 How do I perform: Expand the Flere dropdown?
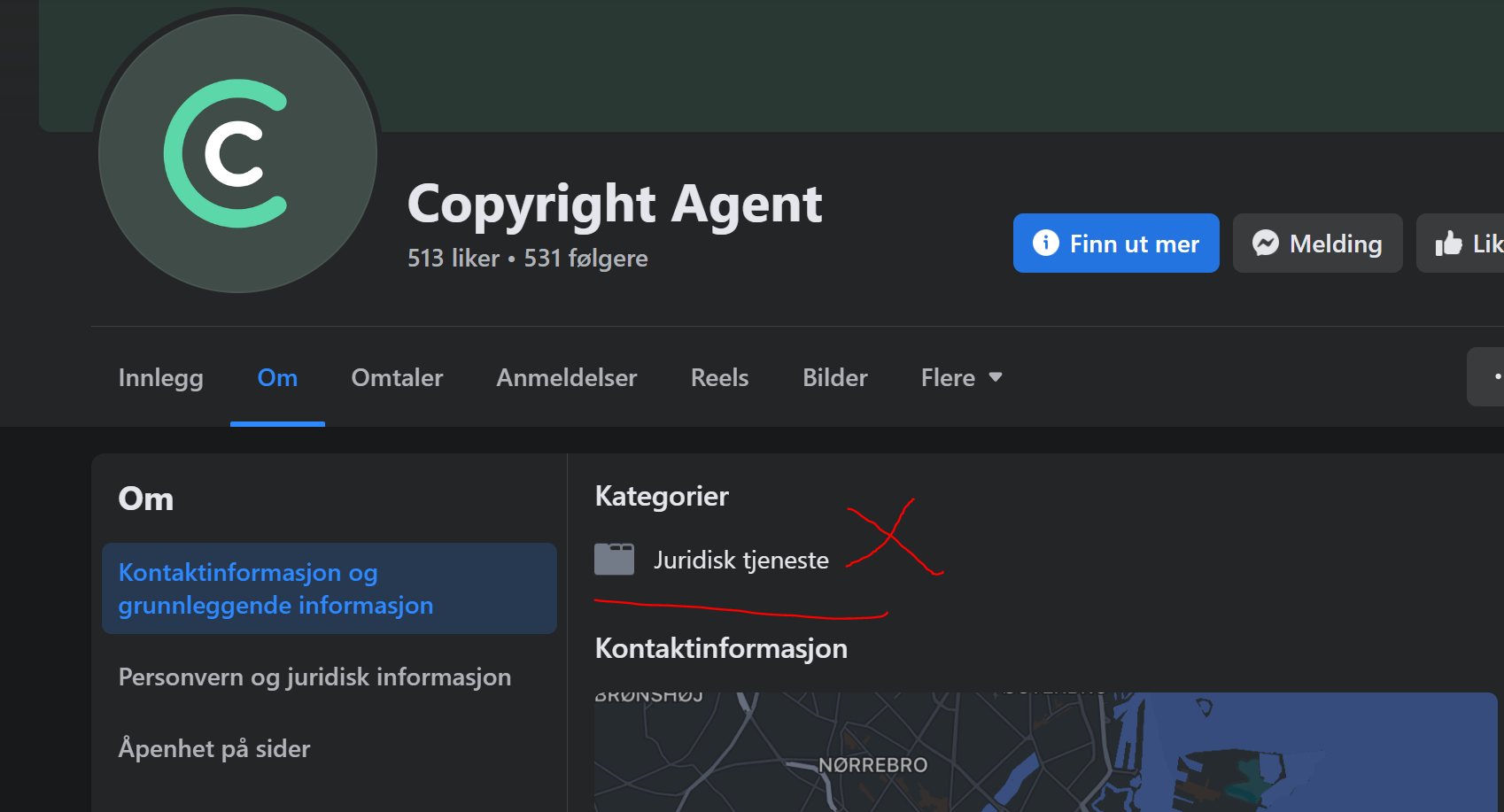tap(962, 377)
